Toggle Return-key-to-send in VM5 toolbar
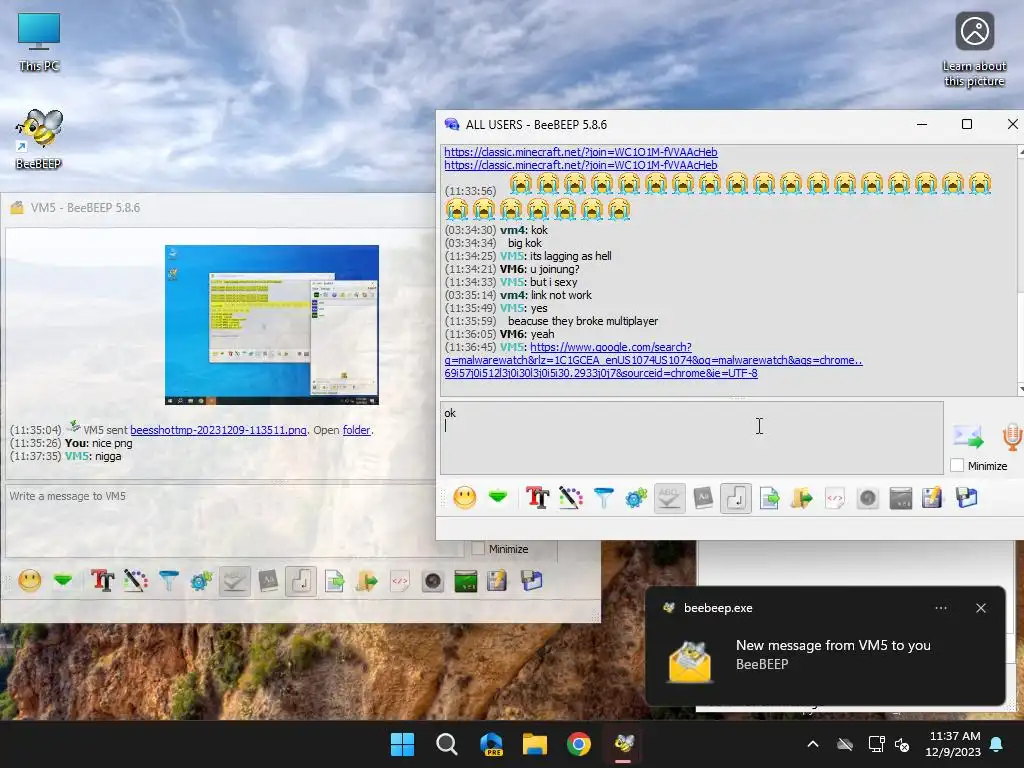1024x768 pixels. (x=301, y=581)
